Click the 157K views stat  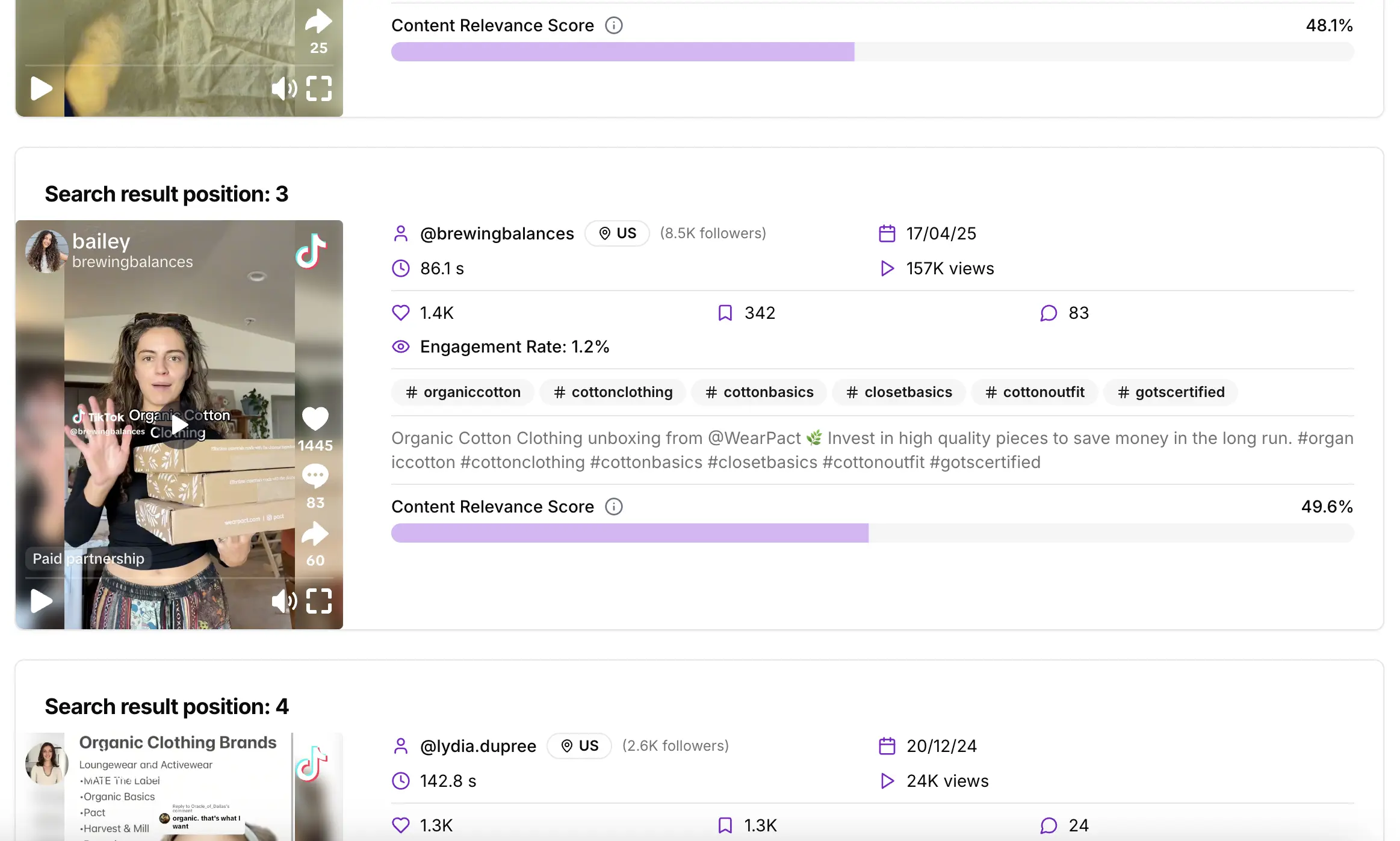950,268
